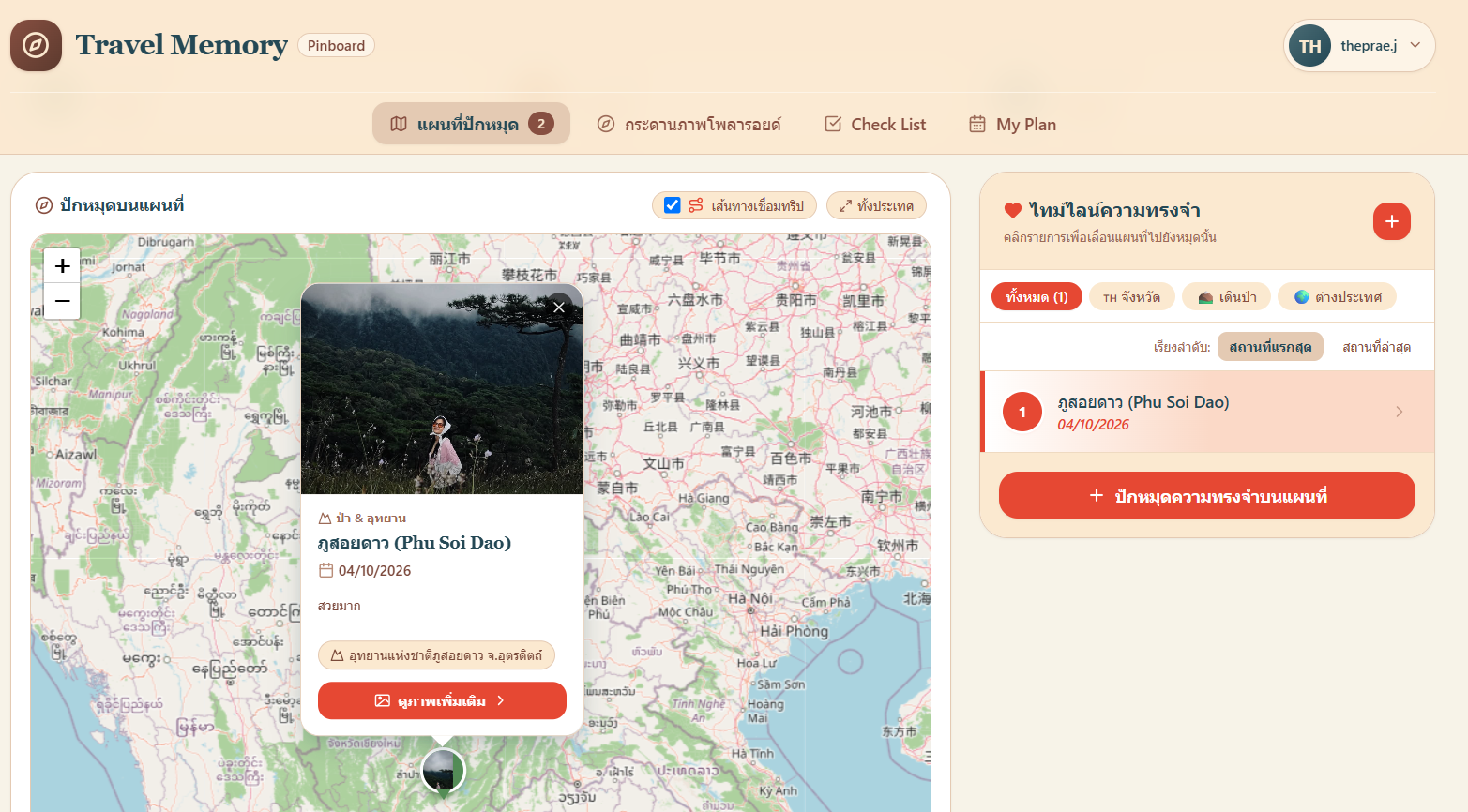Click the heart icon in timeline header

coord(1013,210)
